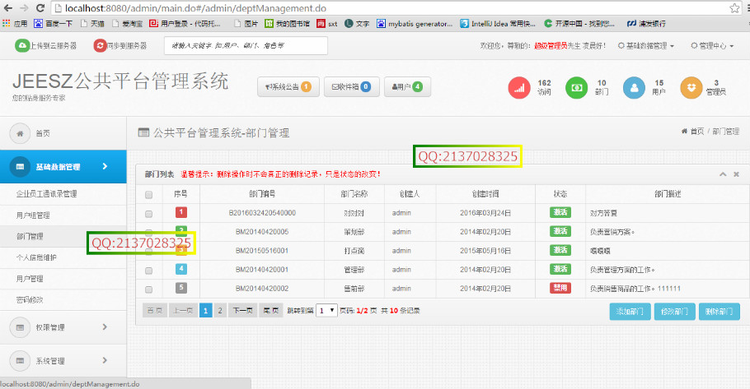Screen dimensions: 750x389
Task: Click the row number 4 blue badge
Action: (x=181, y=269)
